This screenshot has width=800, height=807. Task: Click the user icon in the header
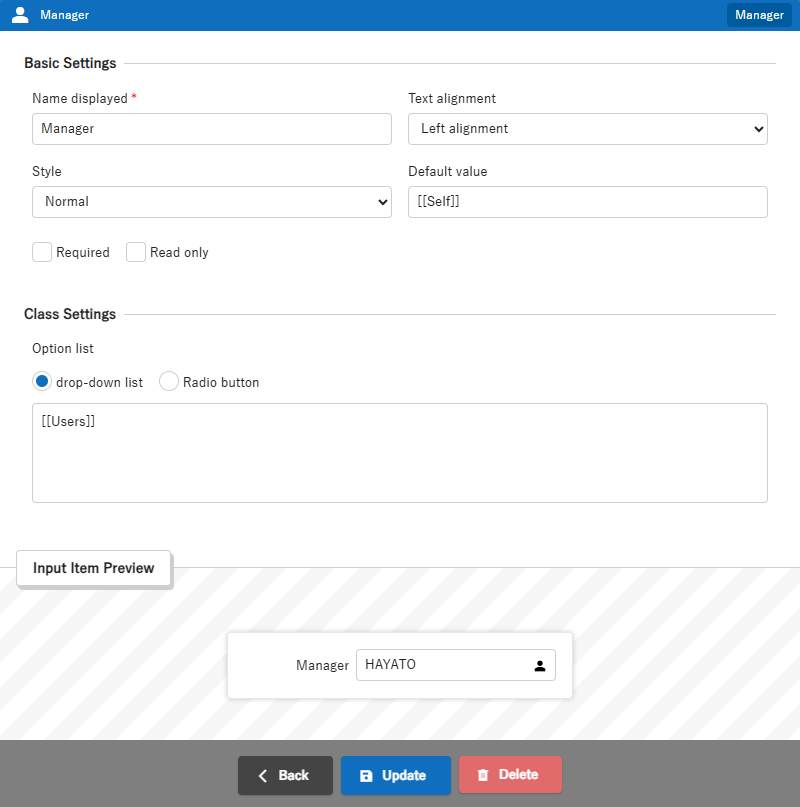pos(20,15)
